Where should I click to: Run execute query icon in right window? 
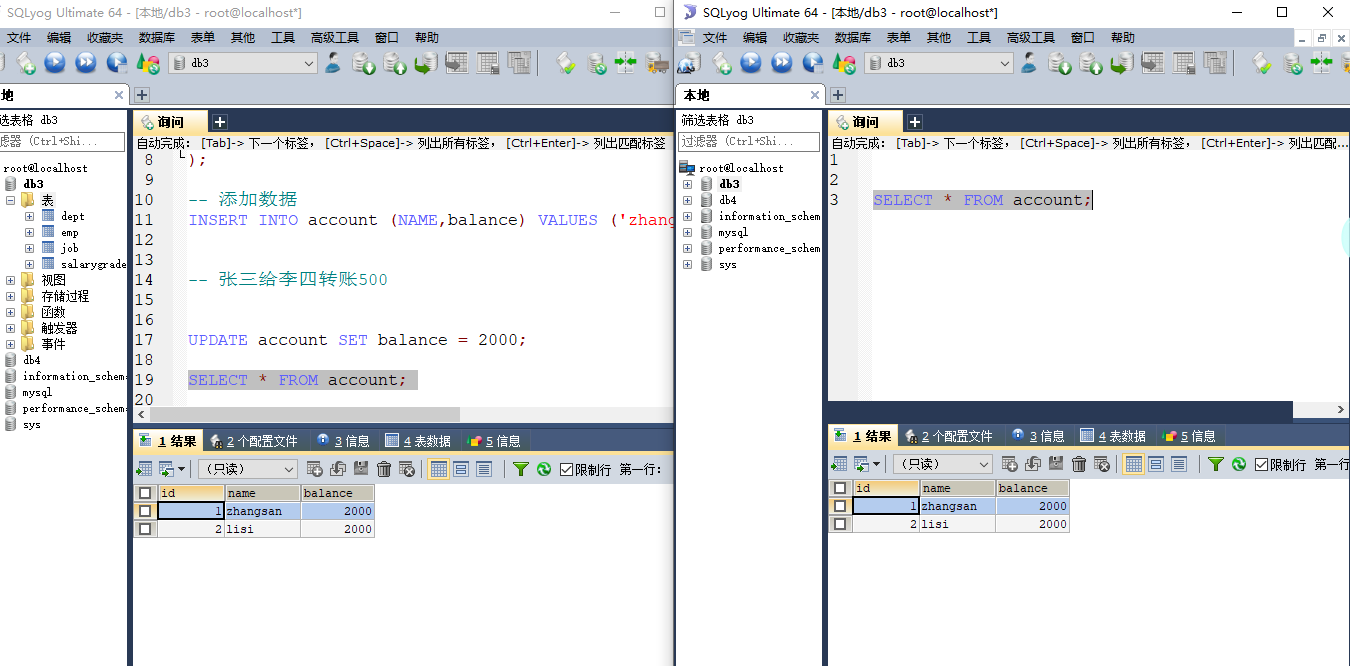pyautogui.click(x=751, y=63)
